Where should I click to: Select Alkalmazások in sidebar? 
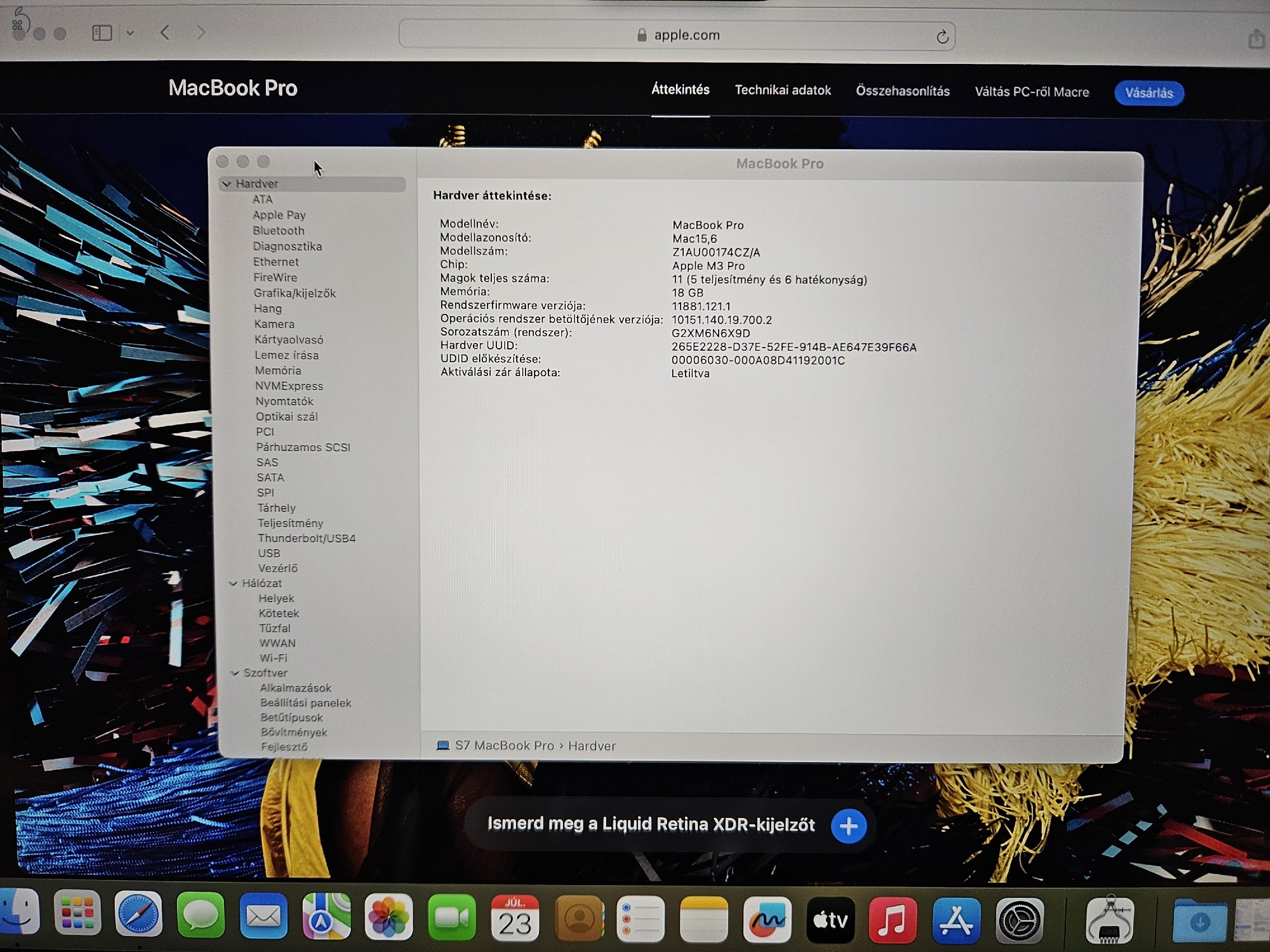click(295, 688)
